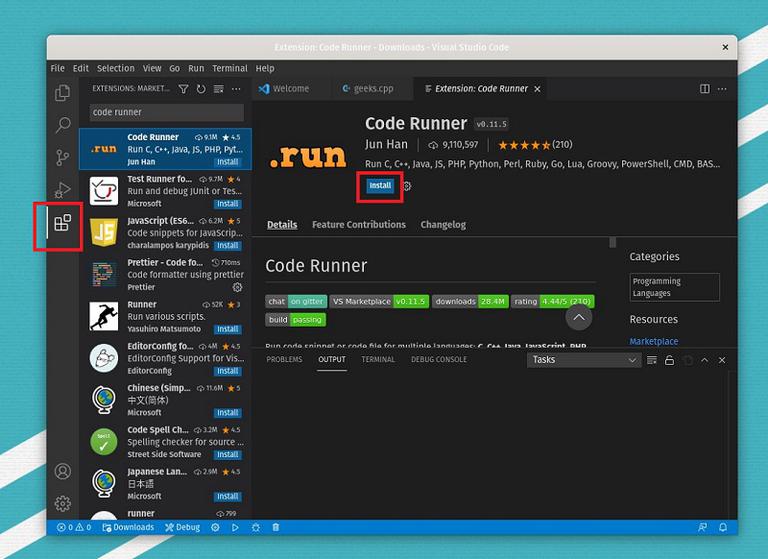Viewport: 768px width, 559px height.
Task: Open the Changelog tab
Action: (443, 224)
